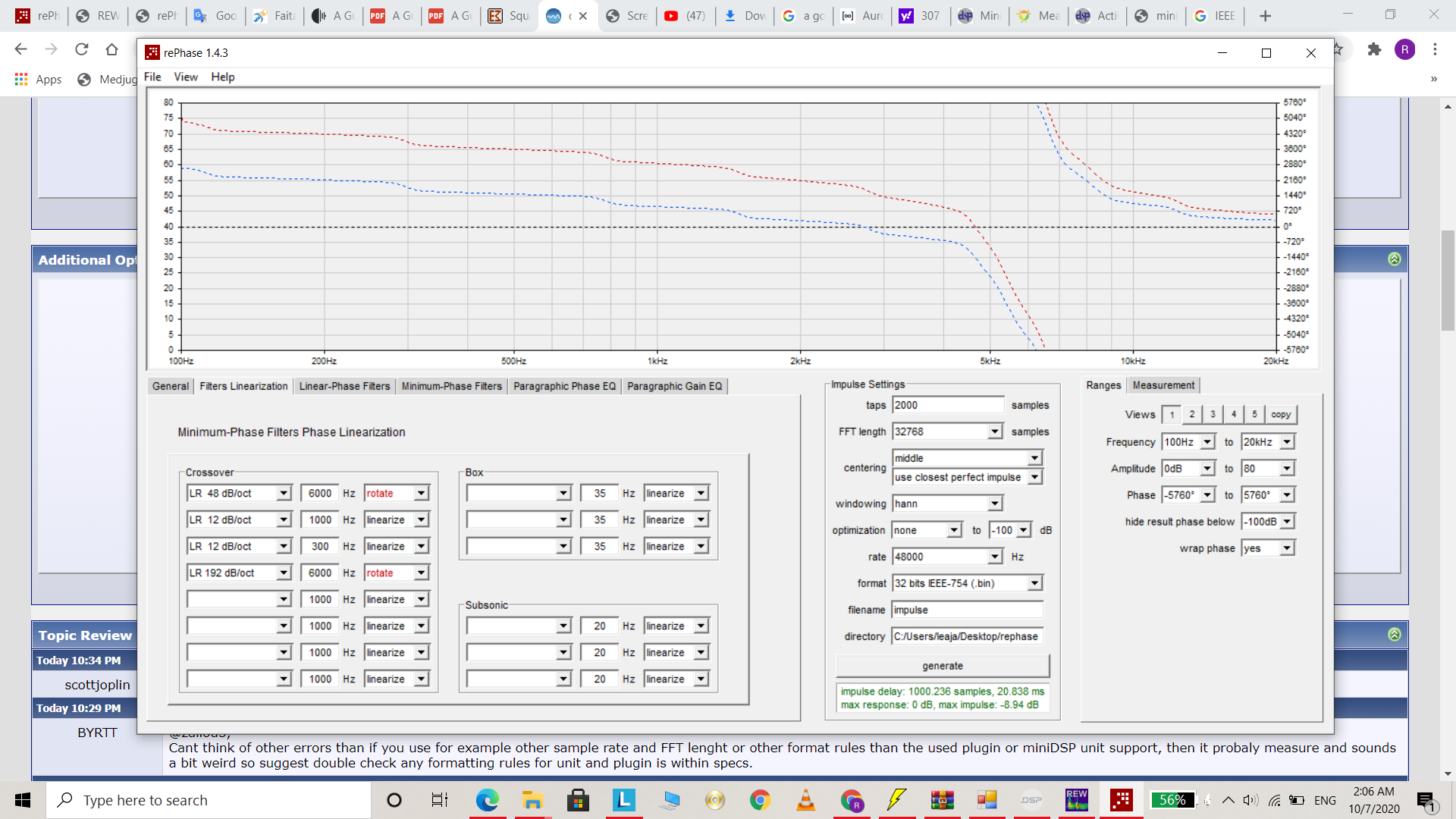
Task: Click browser back arrow icon
Action: [x=20, y=49]
